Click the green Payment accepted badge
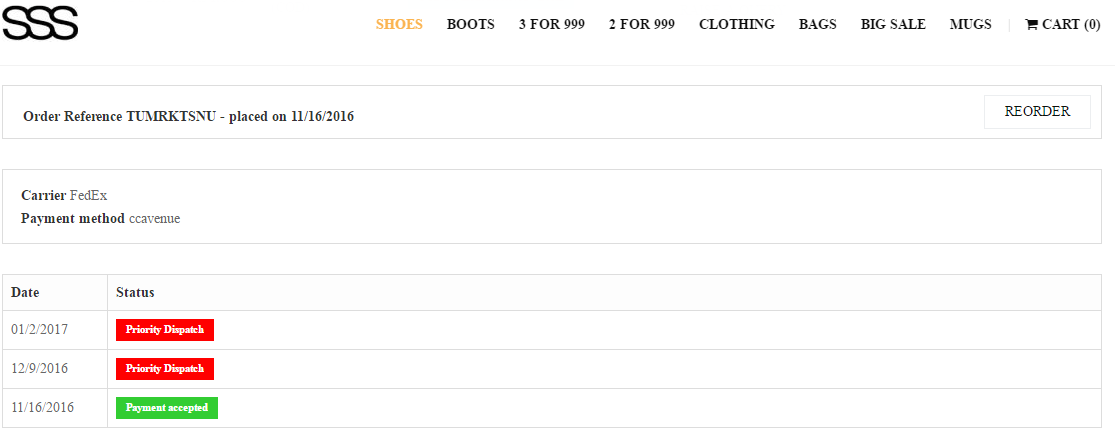Image resolution: width=1115 pixels, height=437 pixels. (x=167, y=408)
